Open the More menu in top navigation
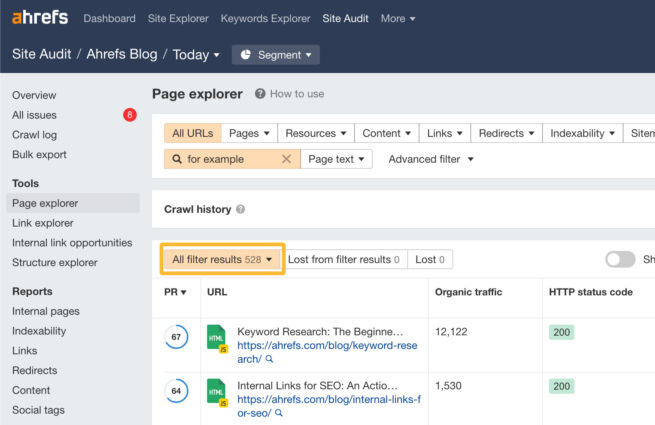Viewport: 655px width, 425px height. point(398,18)
